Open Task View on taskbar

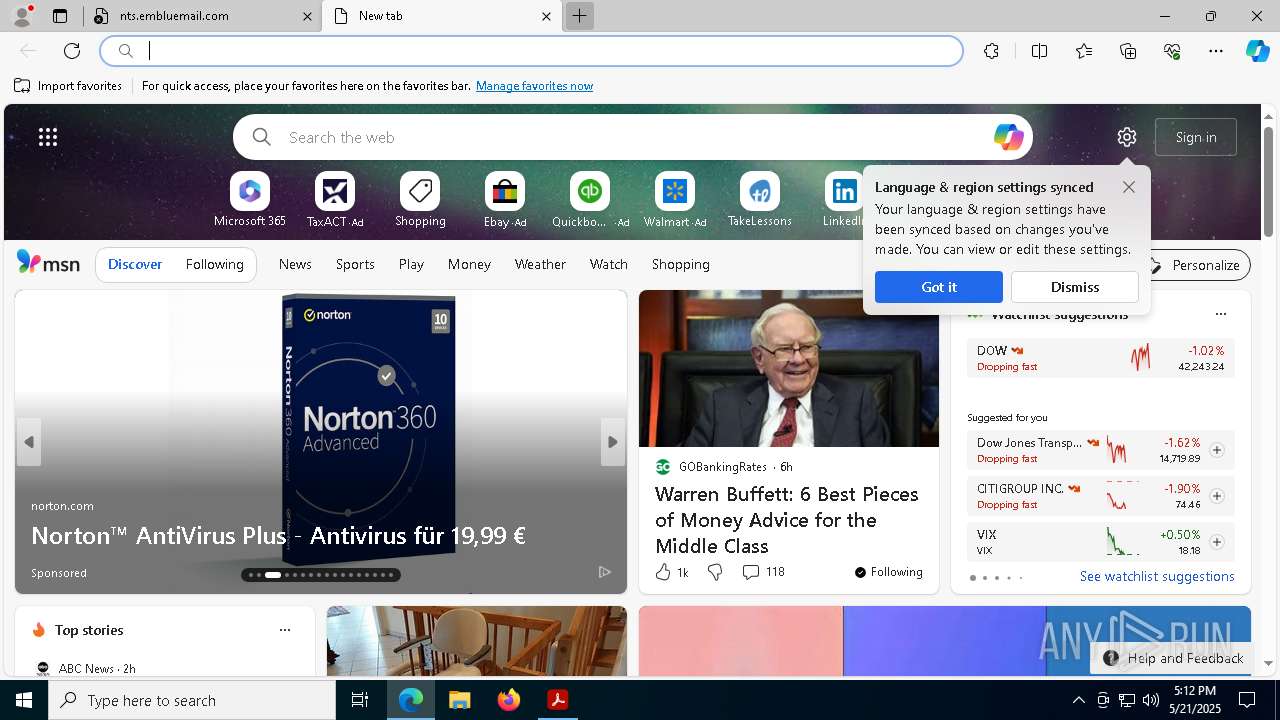click(x=360, y=700)
